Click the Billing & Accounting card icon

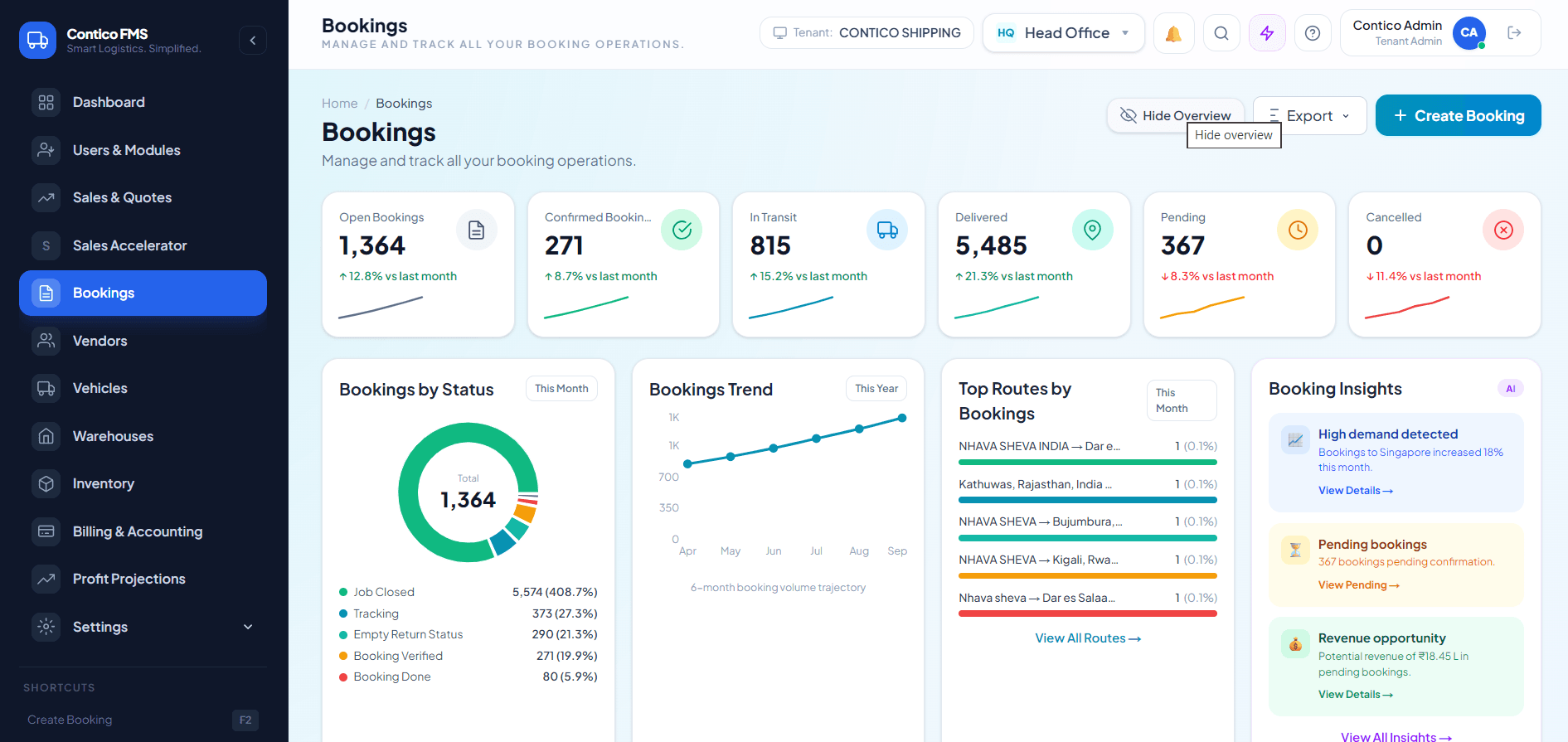coord(46,531)
